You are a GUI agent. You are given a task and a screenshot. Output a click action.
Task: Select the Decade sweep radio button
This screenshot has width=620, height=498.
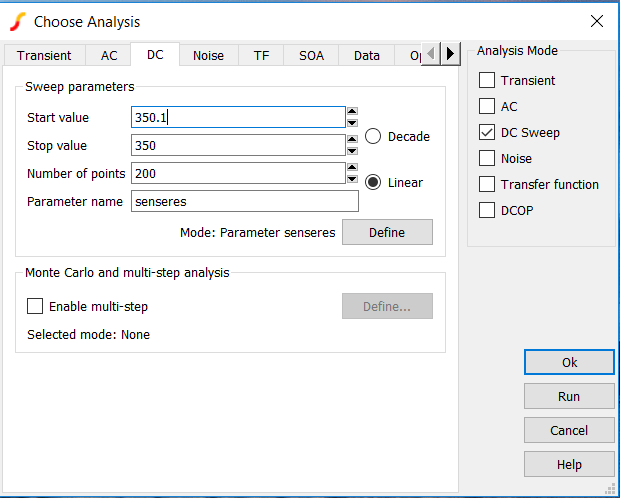373,136
